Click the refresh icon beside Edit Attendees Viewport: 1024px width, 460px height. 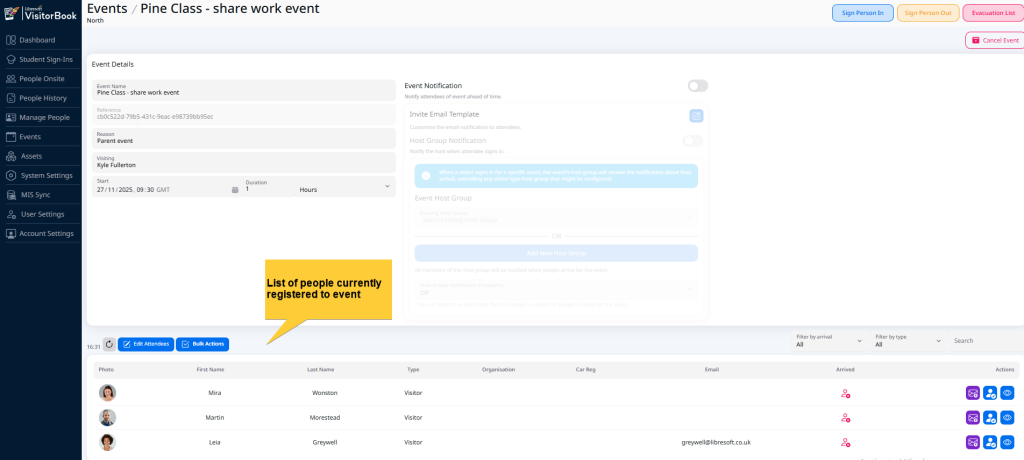109,344
